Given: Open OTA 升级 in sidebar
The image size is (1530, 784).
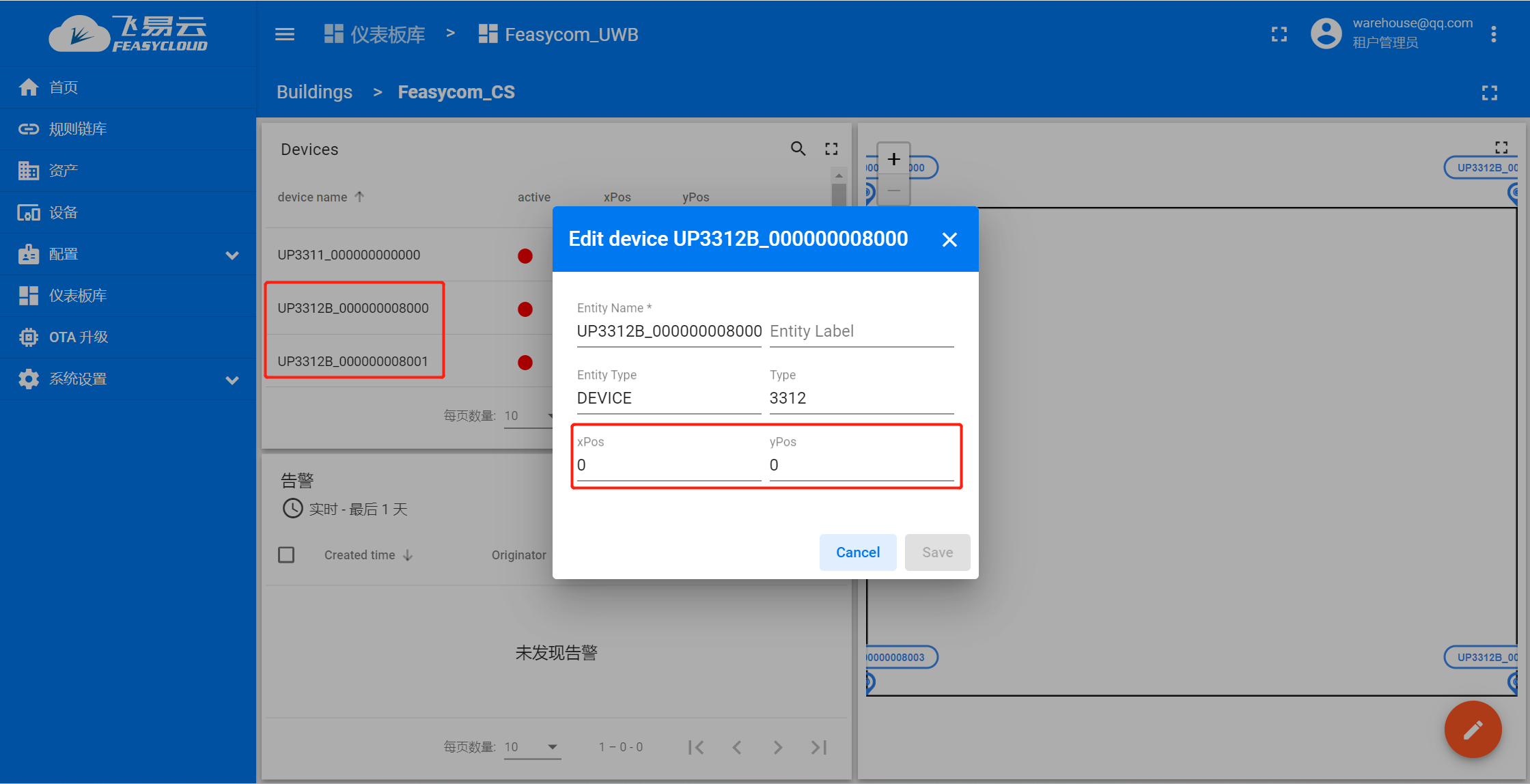Looking at the screenshot, I should (x=78, y=337).
